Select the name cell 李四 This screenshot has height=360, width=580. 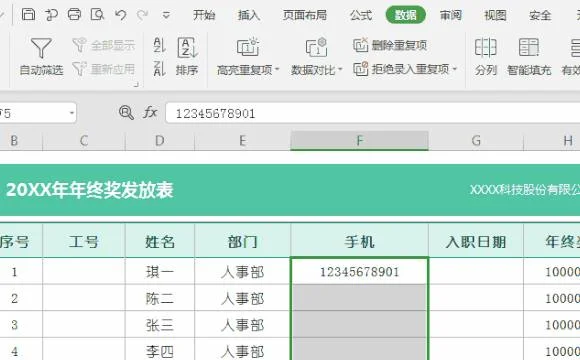(x=160, y=350)
